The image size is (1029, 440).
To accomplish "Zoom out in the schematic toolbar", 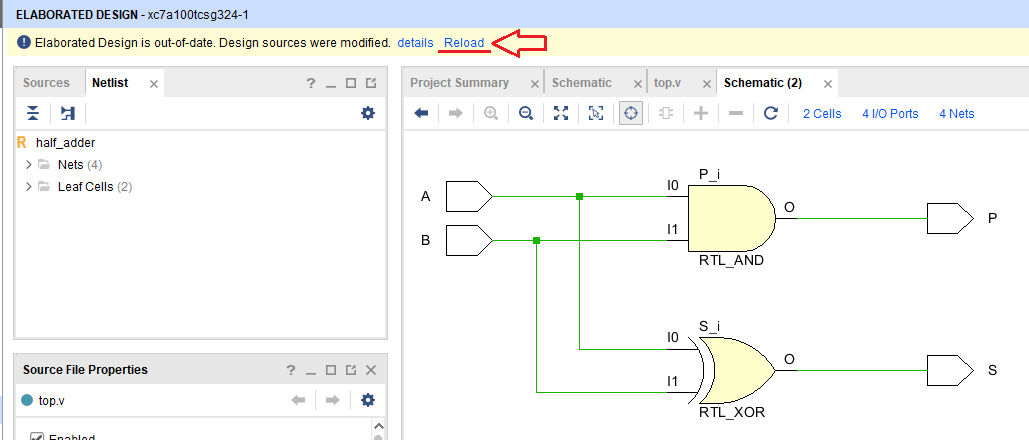I will tap(525, 114).
